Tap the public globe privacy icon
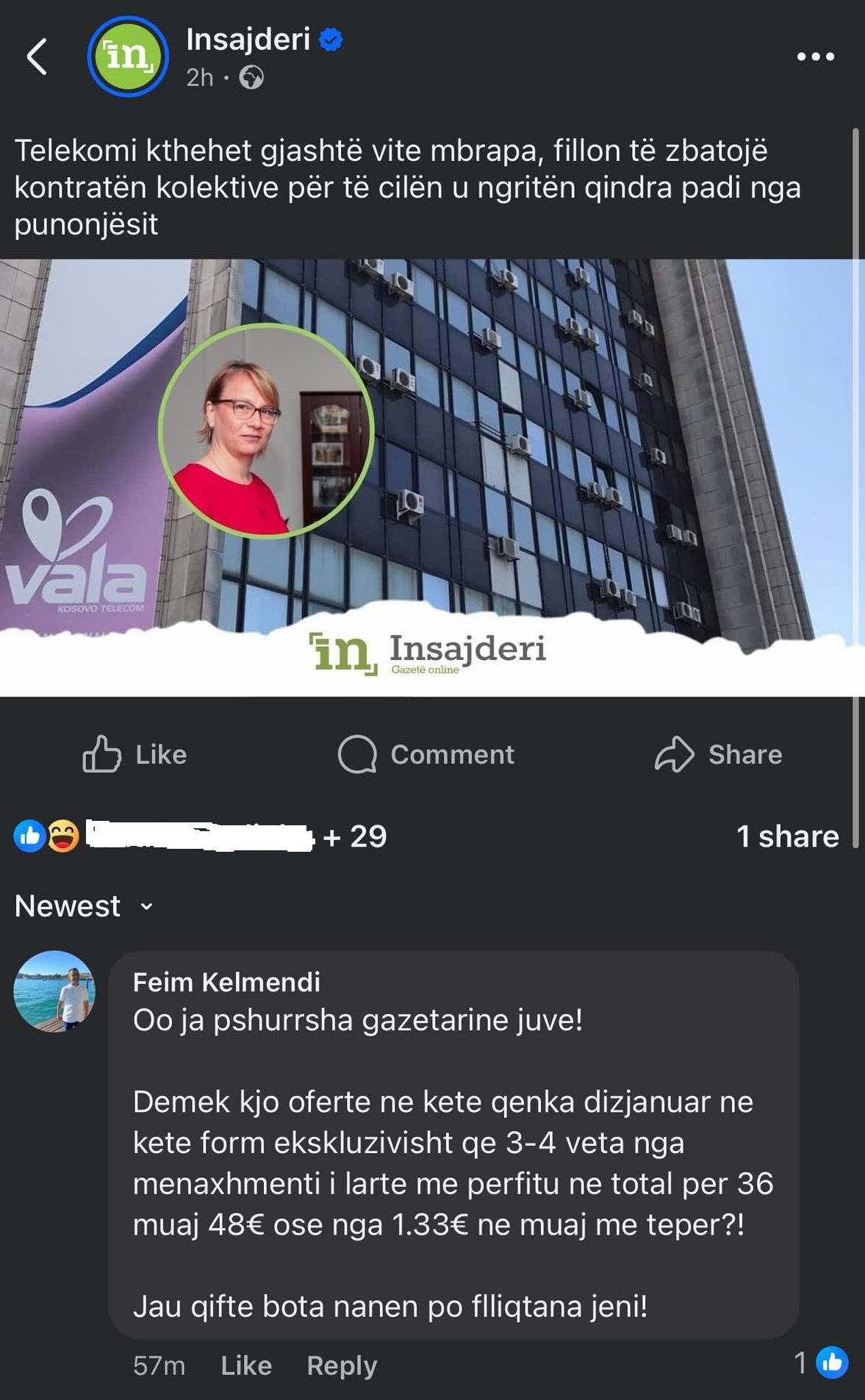The width and height of the screenshot is (865, 1400). pyautogui.click(x=251, y=77)
